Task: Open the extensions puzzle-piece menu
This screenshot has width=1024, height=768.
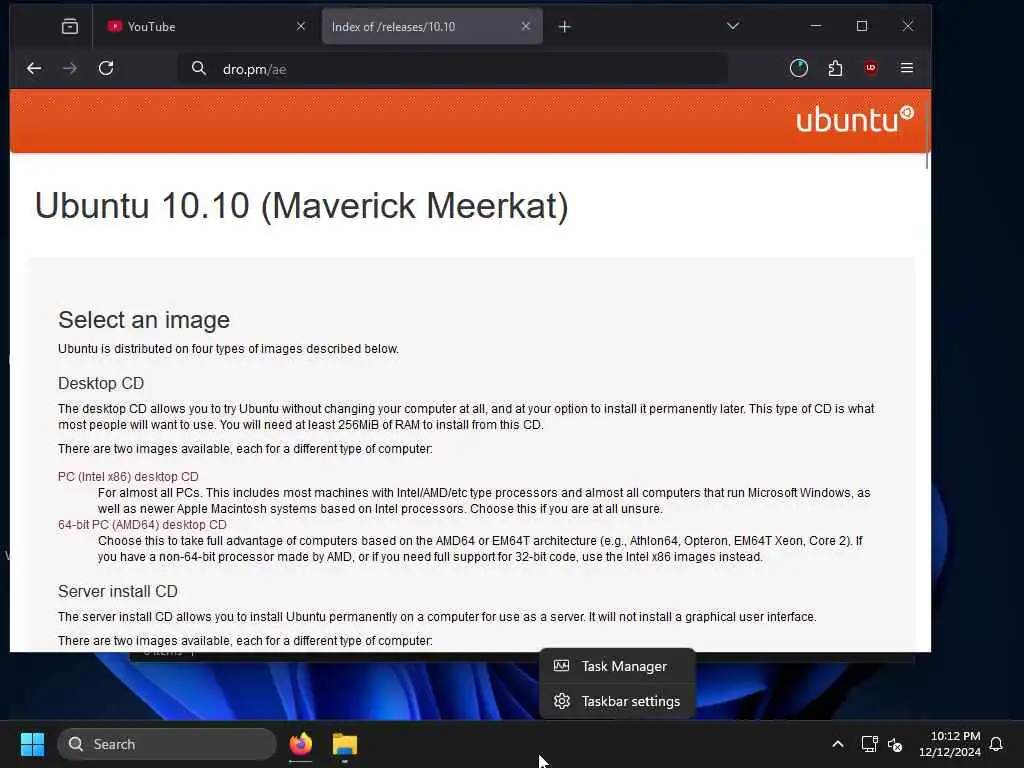Action: 835,69
